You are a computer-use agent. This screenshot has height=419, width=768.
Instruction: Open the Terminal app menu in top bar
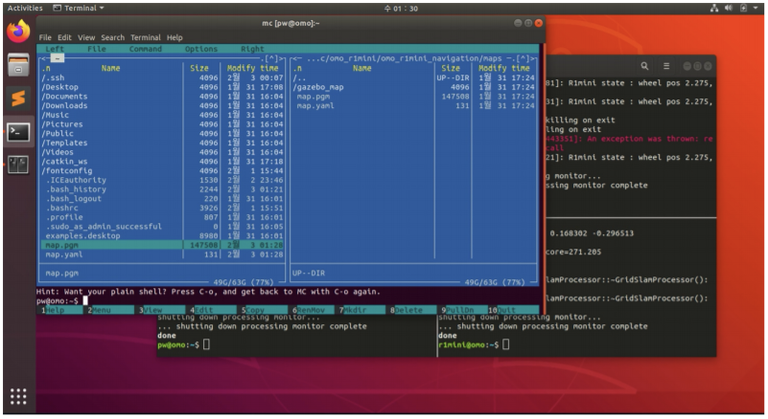pyautogui.click(x=78, y=8)
